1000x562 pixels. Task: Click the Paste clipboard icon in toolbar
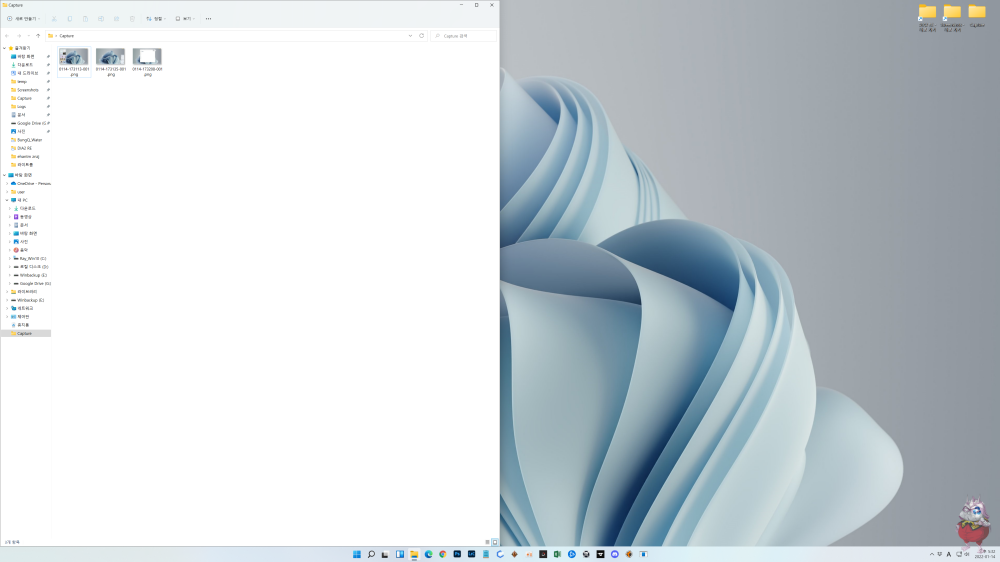click(x=85, y=18)
